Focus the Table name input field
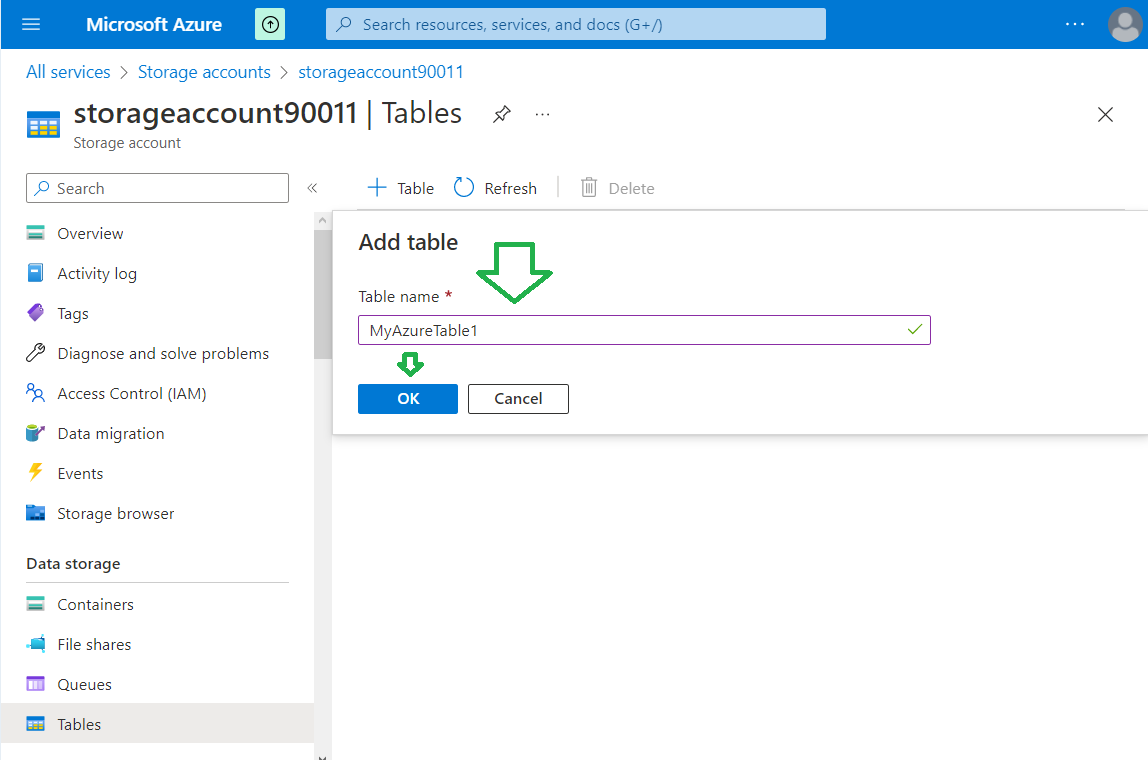1148x760 pixels. tap(644, 330)
